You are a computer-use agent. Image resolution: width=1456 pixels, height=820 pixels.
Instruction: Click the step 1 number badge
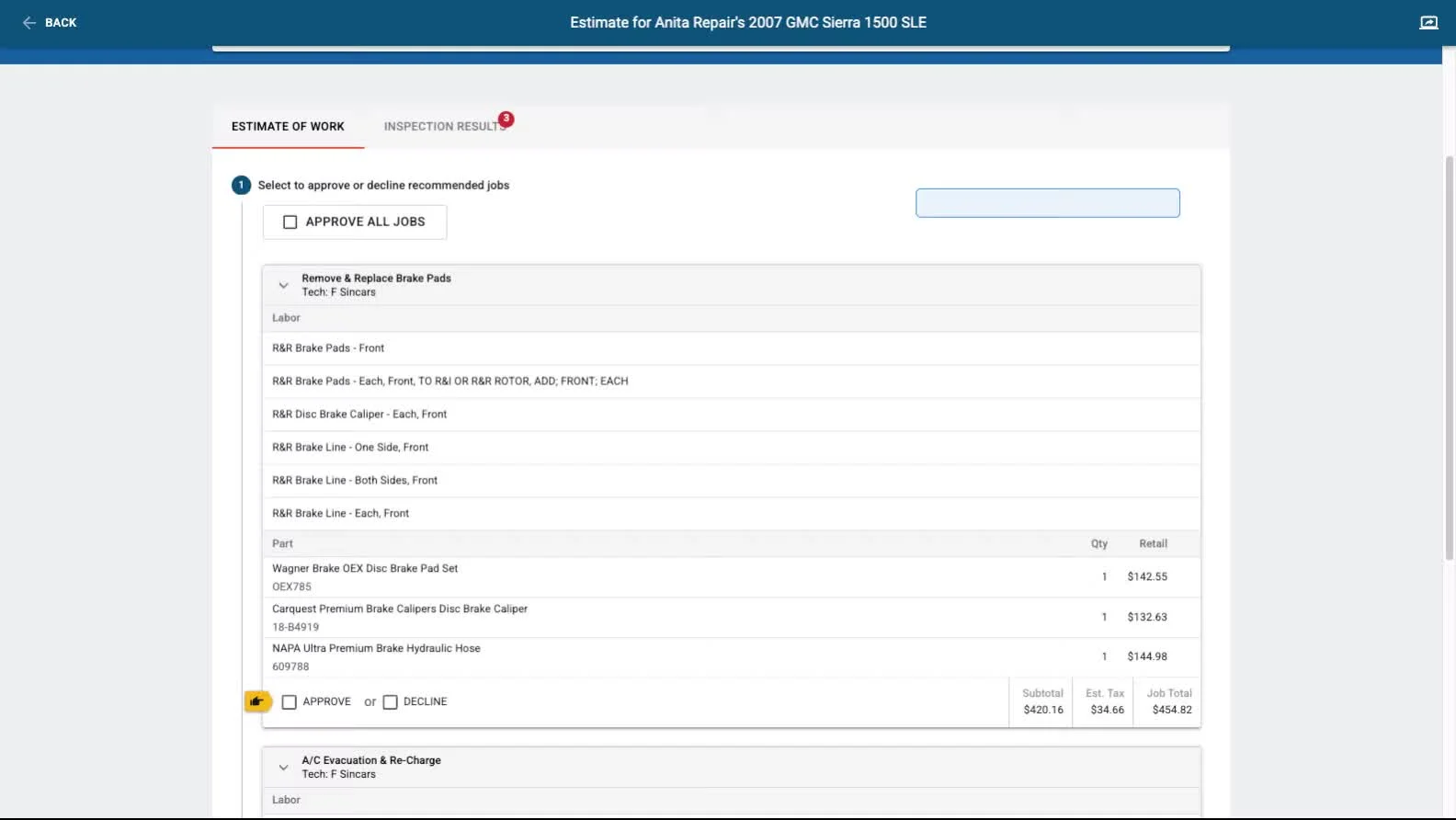pyautogui.click(x=241, y=186)
